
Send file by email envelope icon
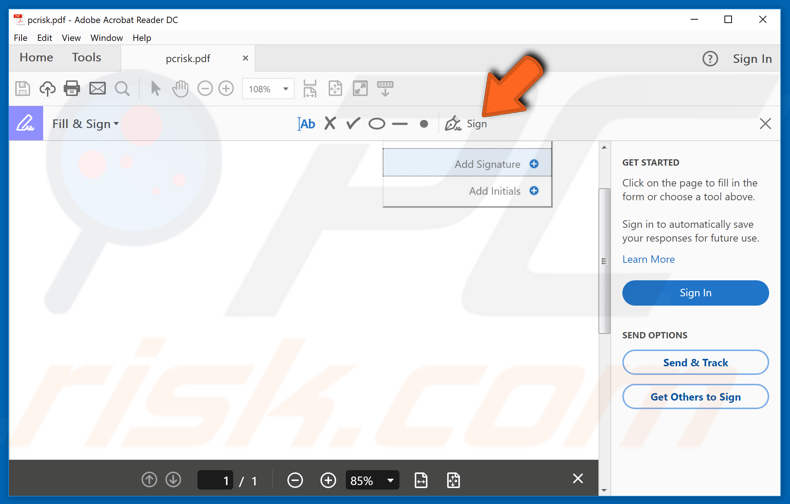coord(97,89)
